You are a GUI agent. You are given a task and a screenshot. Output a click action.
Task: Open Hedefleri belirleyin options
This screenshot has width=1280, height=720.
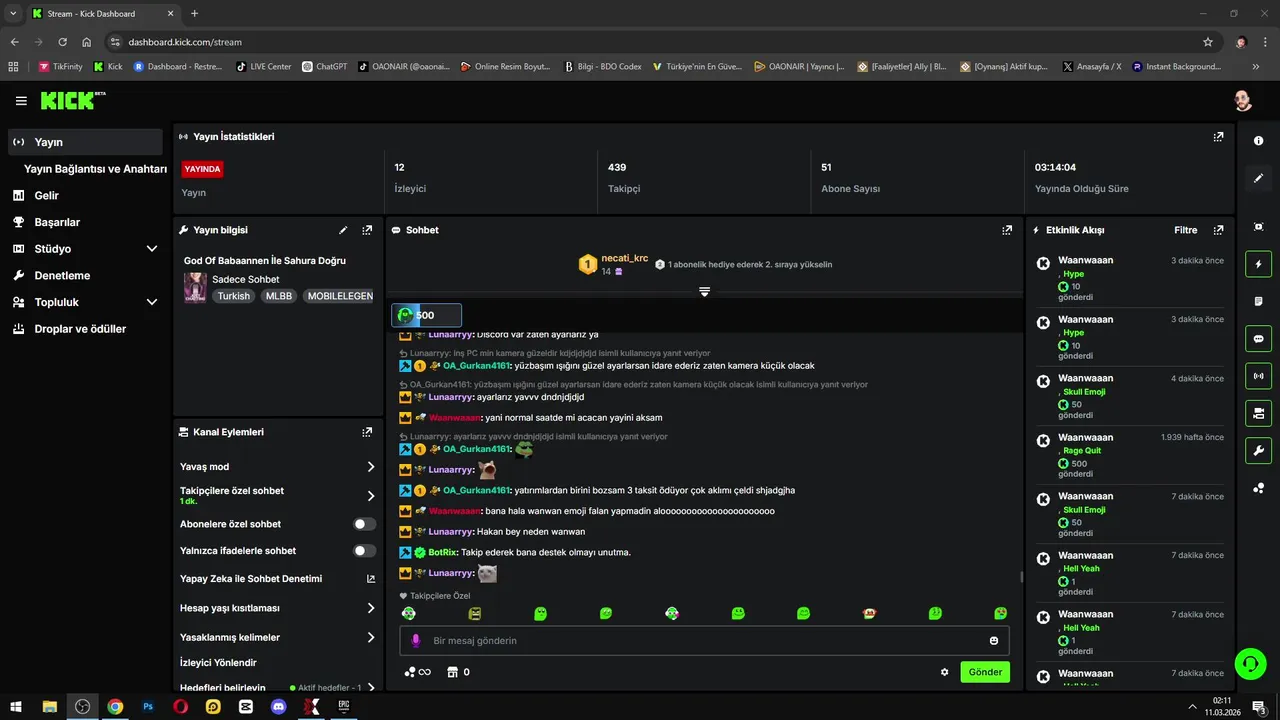(277, 688)
